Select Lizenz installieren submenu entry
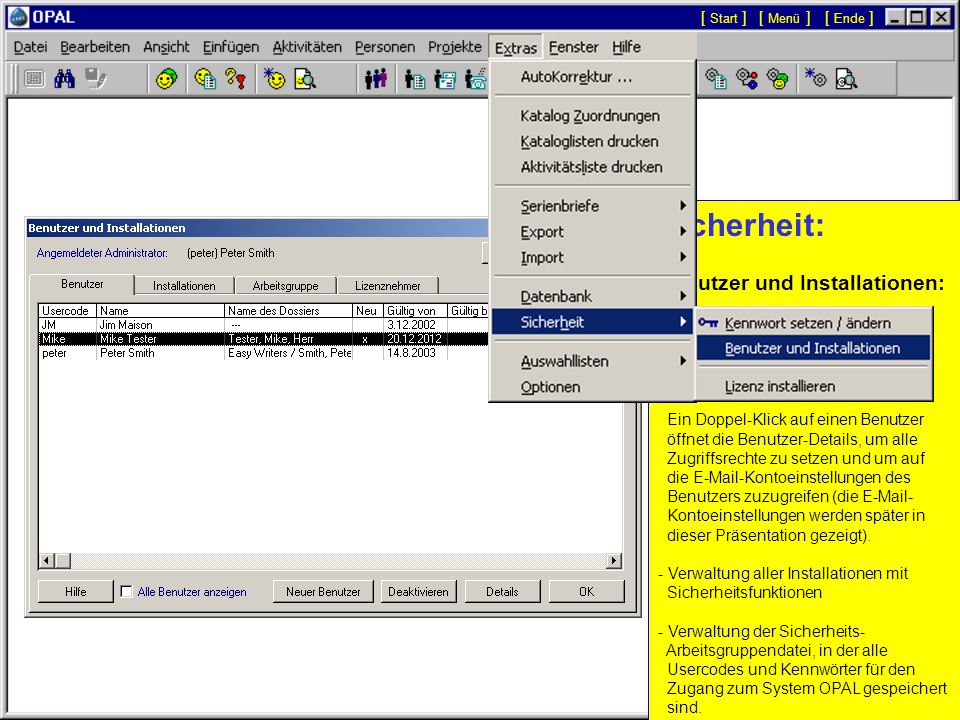 point(813,386)
